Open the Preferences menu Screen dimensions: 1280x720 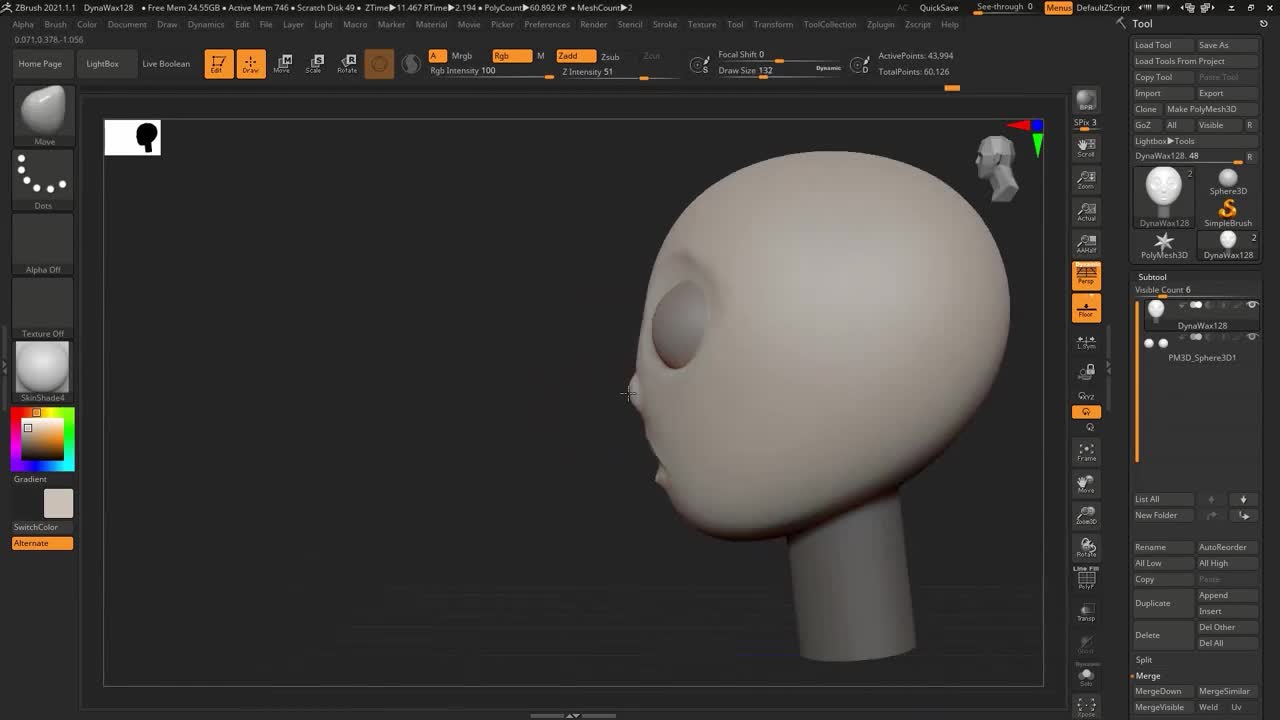tap(547, 24)
